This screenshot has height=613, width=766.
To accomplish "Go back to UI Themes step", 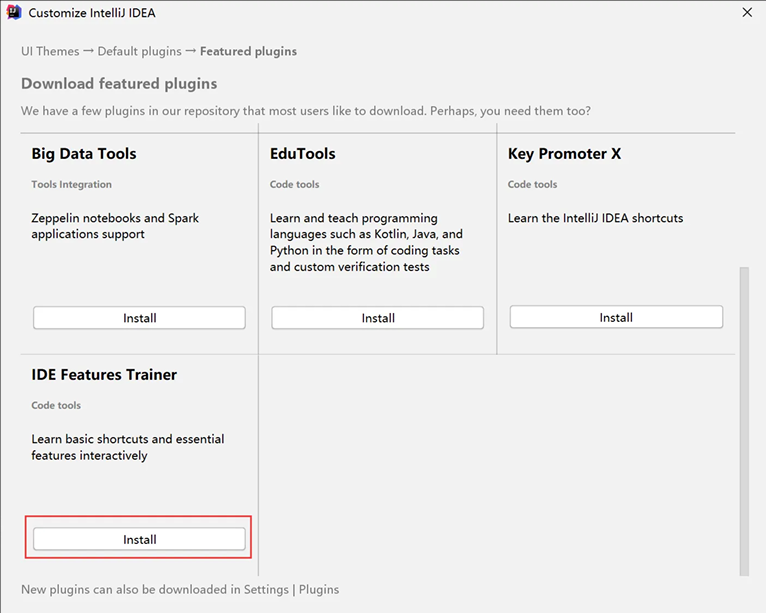I will pos(50,51).
